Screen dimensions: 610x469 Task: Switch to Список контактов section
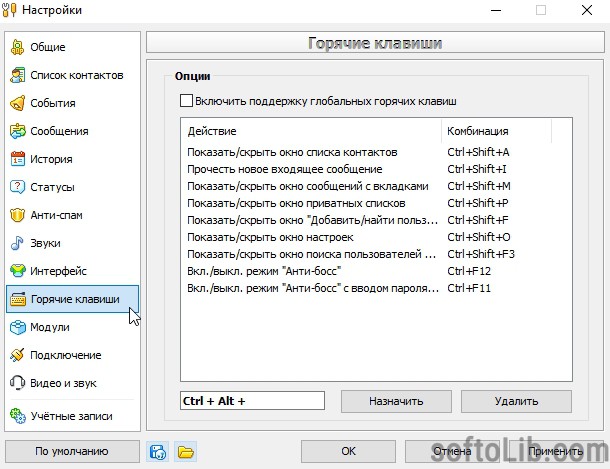pyautogui.click(x=72, y=75)
